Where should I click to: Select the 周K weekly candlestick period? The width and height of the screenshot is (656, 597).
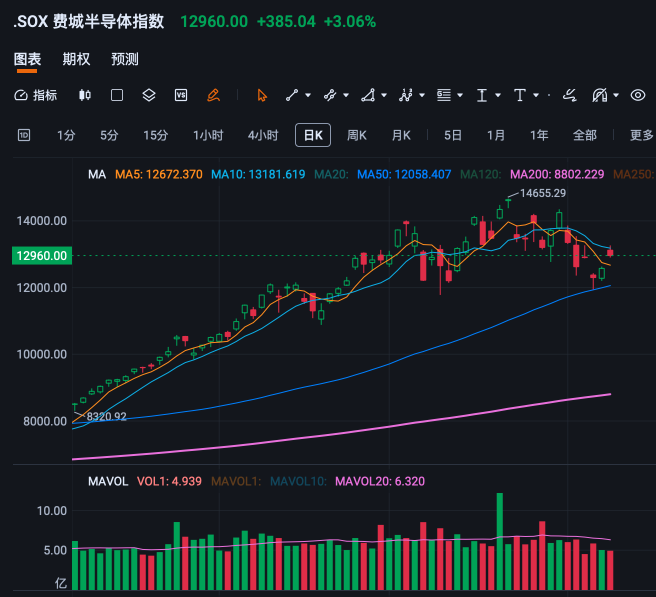tap(356, 135)
